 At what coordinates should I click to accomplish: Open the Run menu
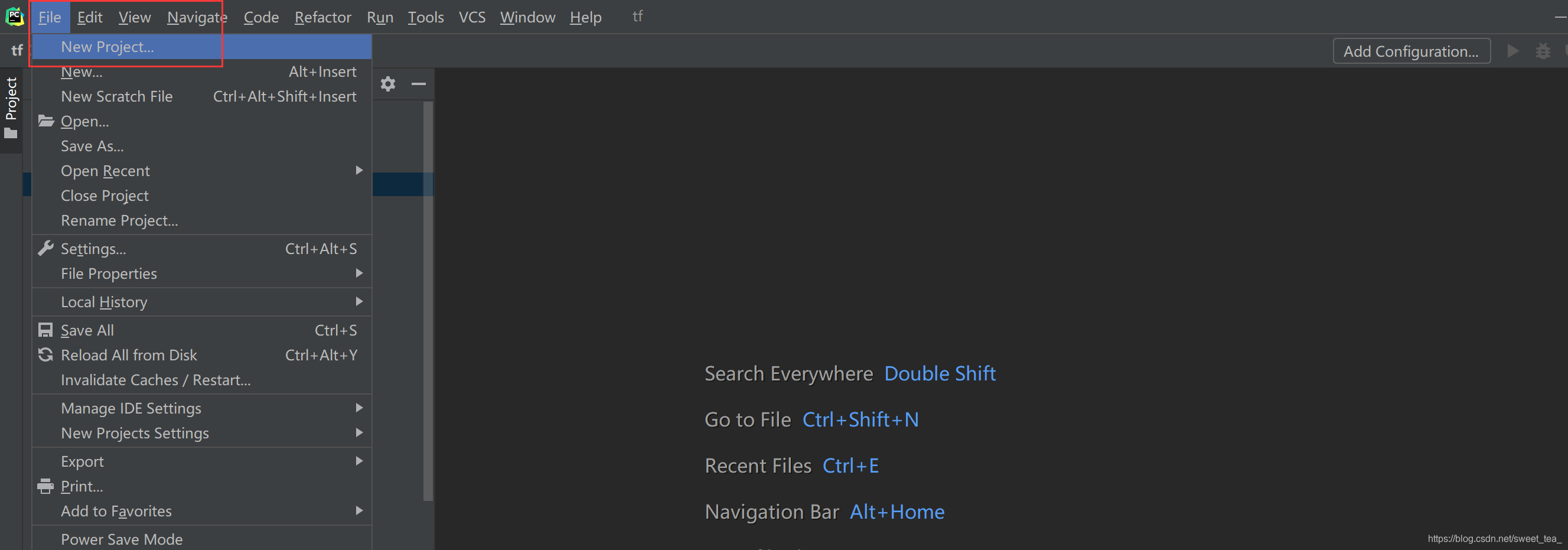[x=380, y=17]
